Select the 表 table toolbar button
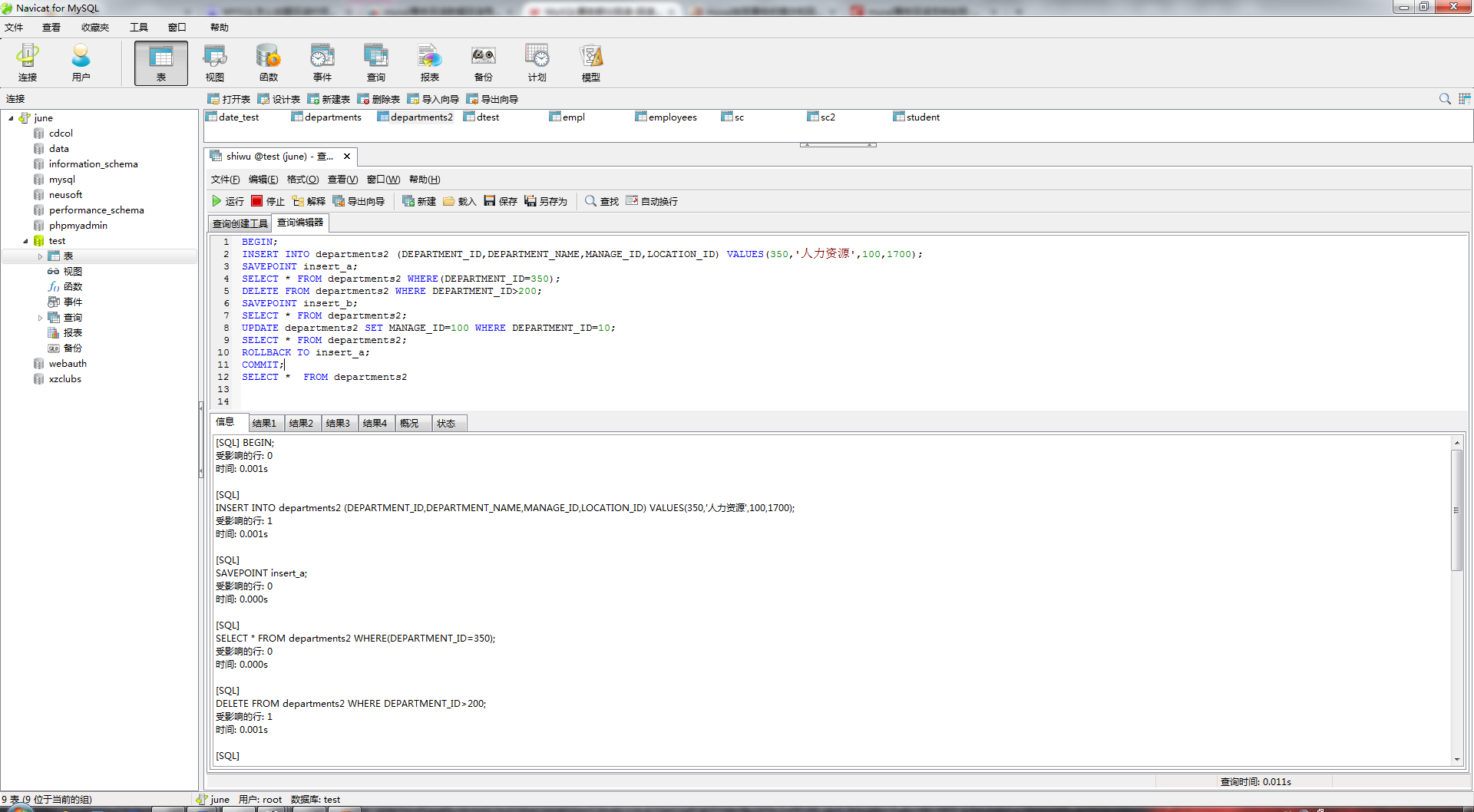 161,63
